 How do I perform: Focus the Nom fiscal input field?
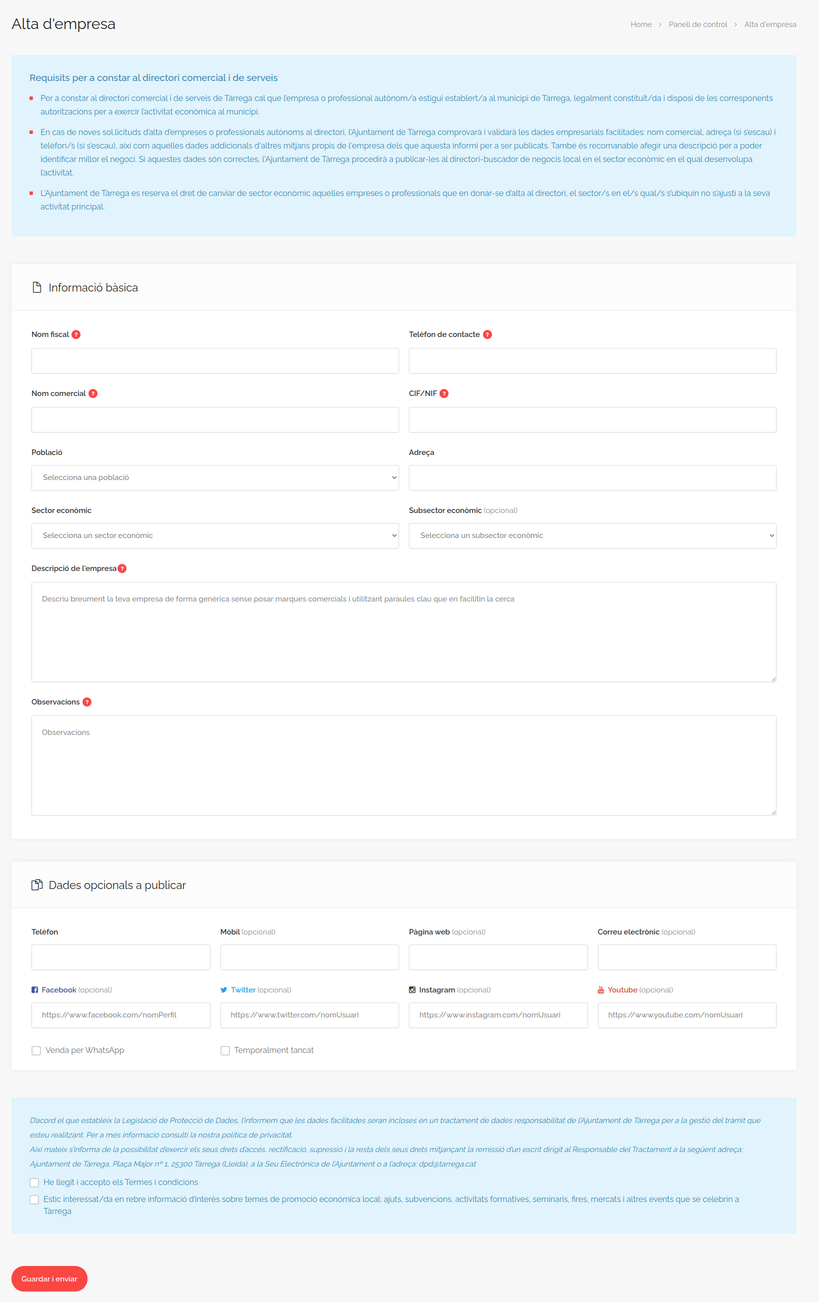215,361
